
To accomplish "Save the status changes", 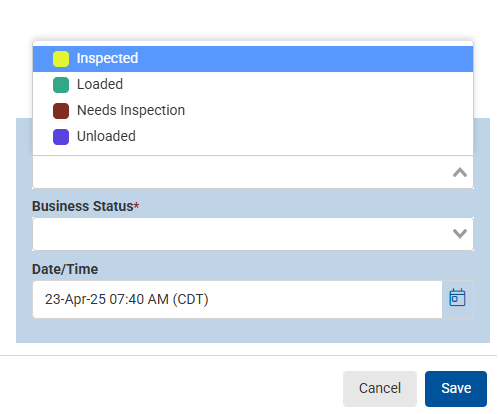I will 456,388.
